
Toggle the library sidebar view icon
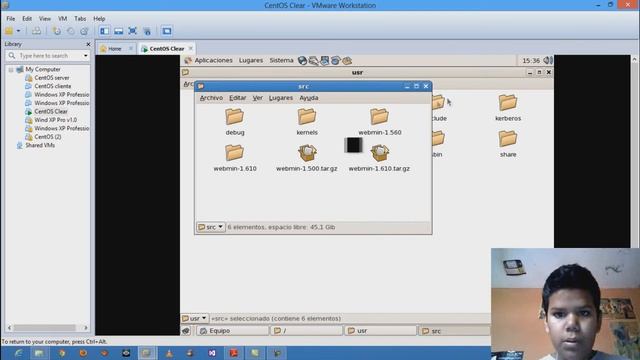[x=104, y=31]
